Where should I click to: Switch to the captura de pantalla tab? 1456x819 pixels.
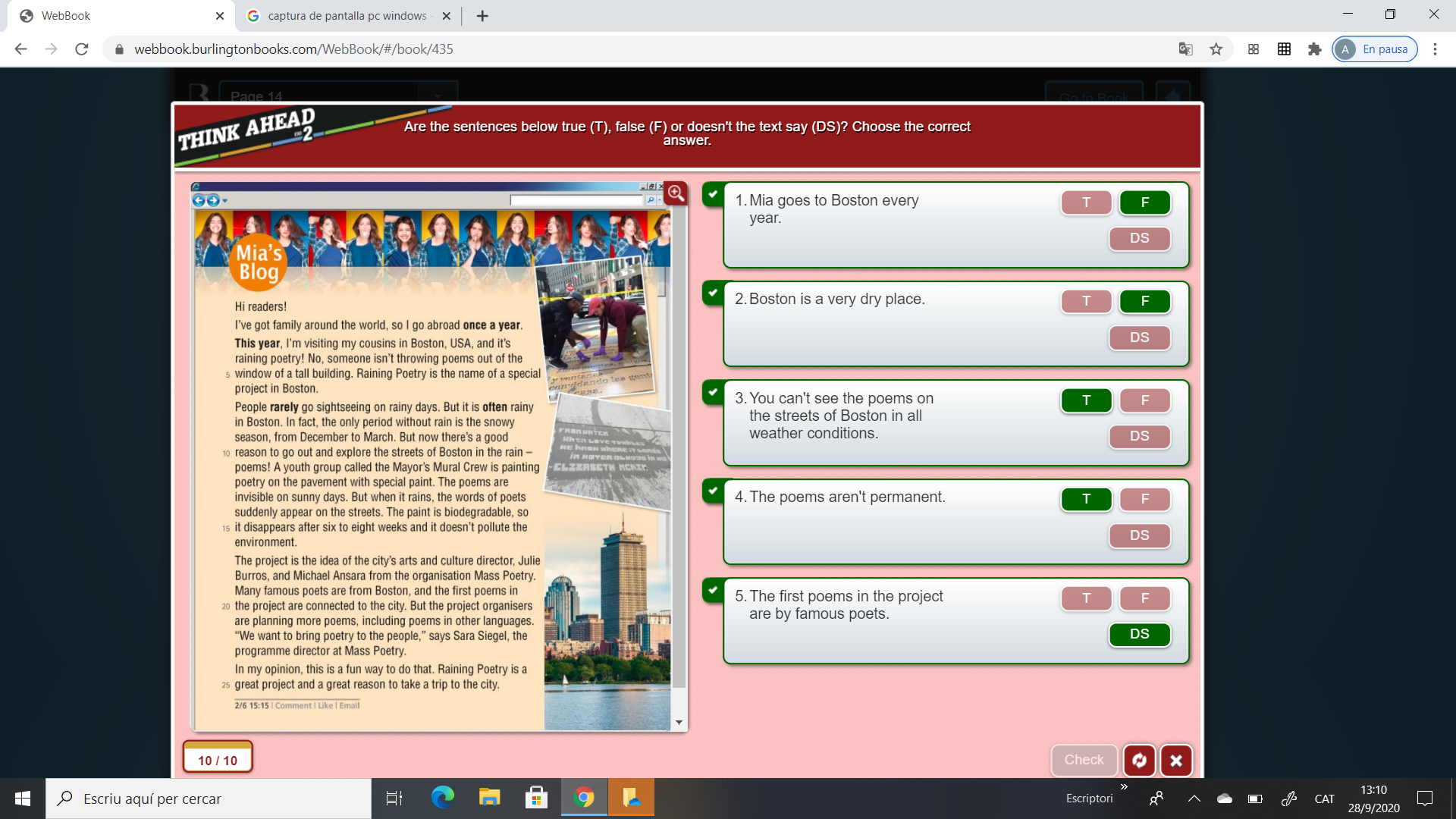[x=347, y=16]
